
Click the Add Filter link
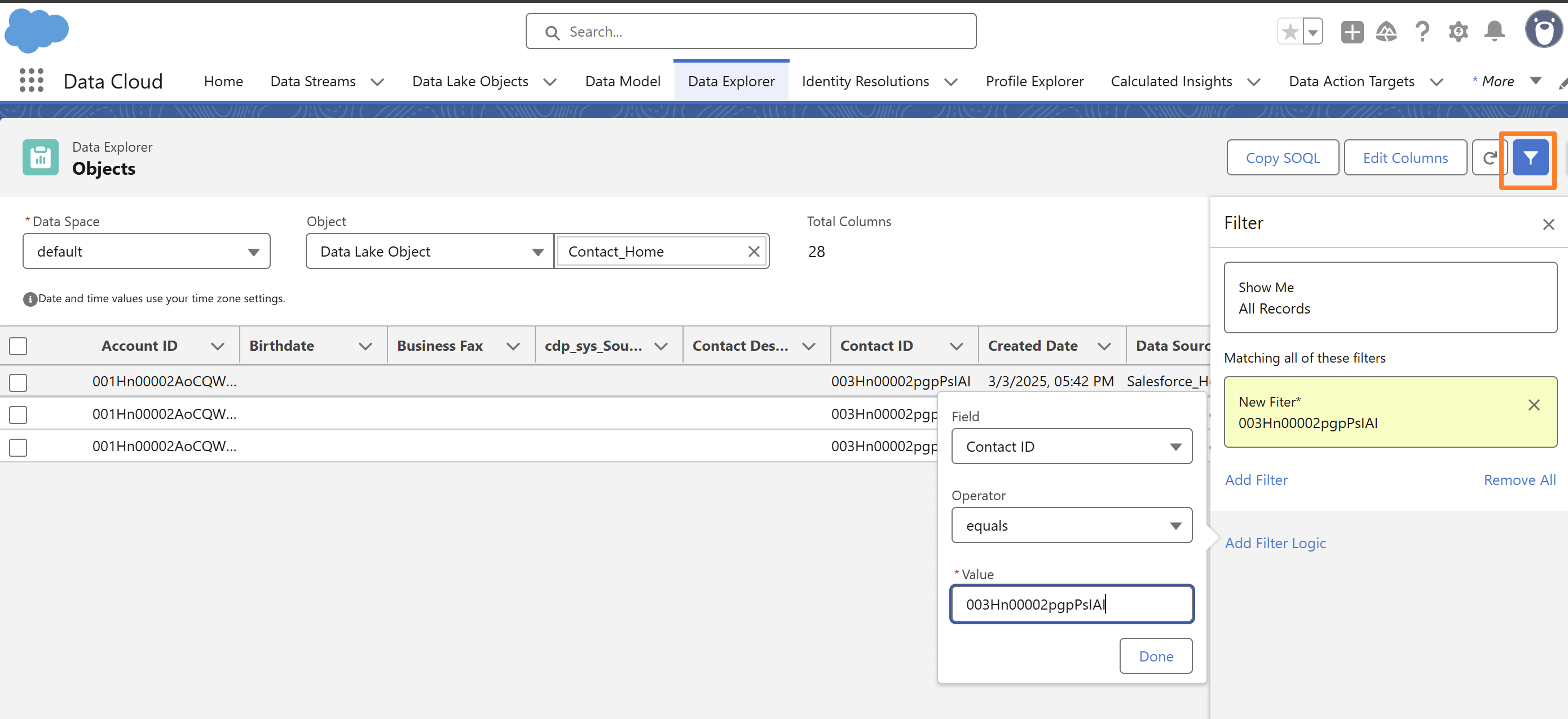point(1256,480)
